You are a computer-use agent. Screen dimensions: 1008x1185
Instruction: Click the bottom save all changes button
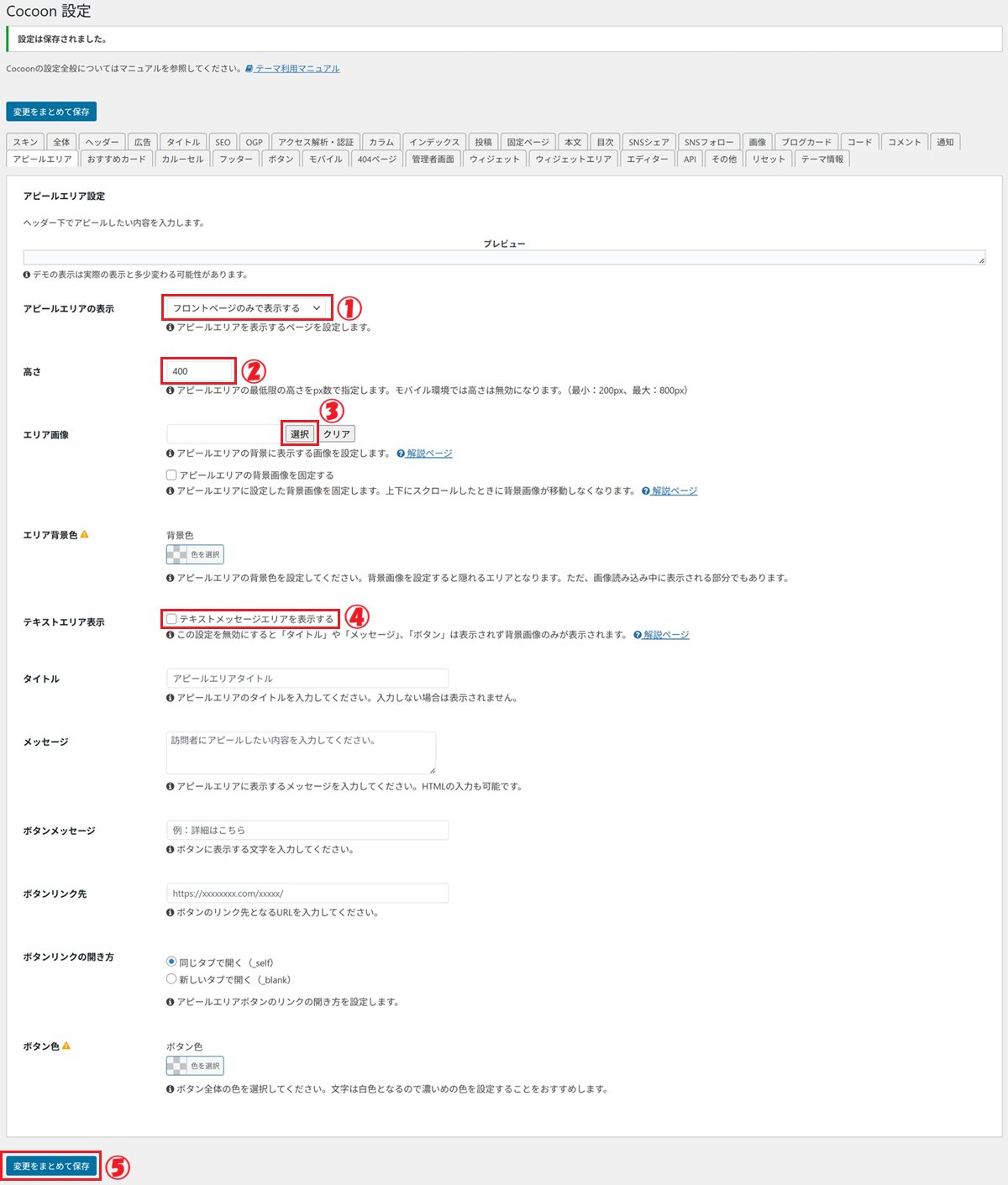click(51, 1167)
